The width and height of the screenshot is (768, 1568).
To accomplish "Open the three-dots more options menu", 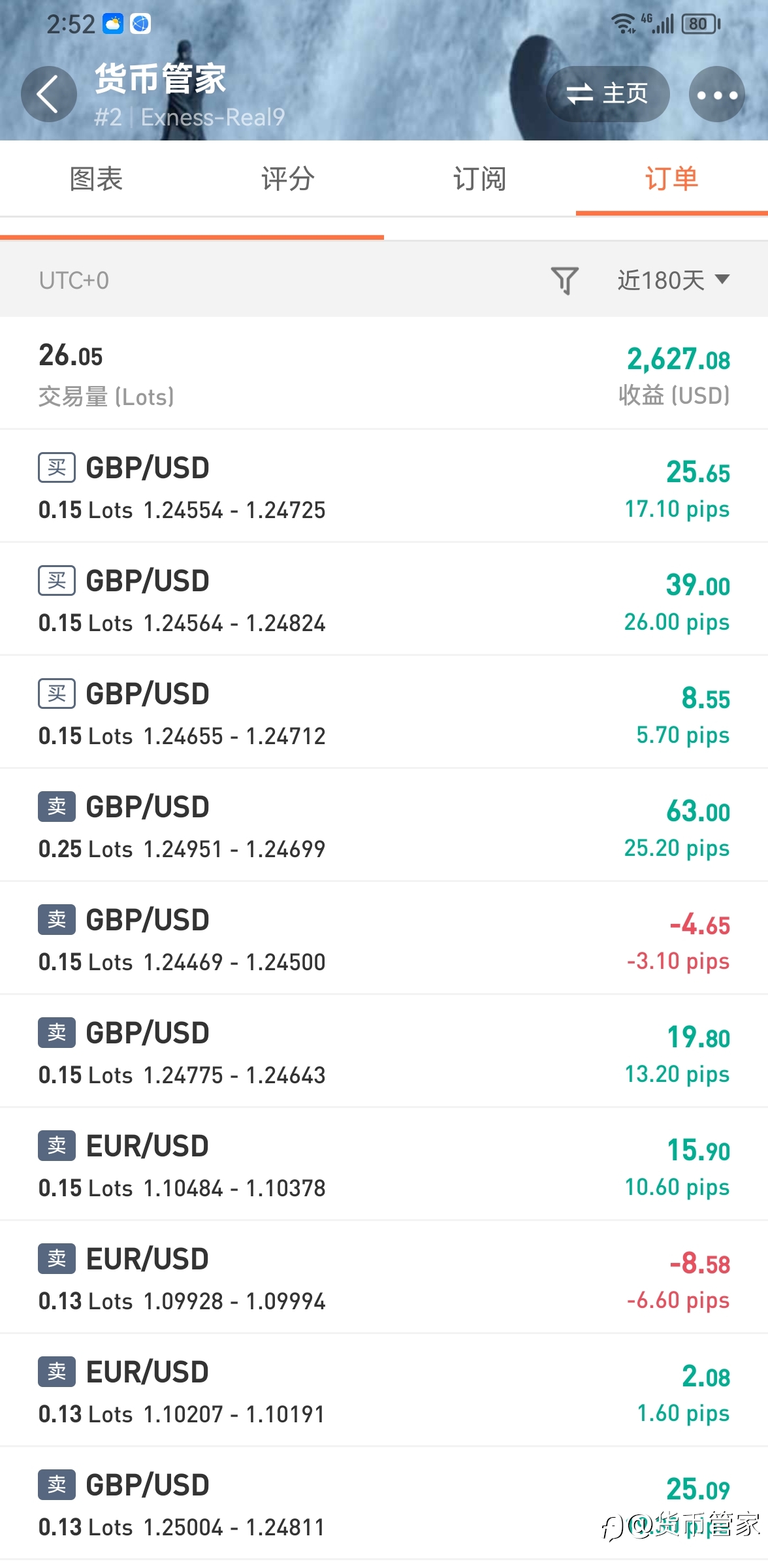I will pyautogui.click(x=717, y=94).
